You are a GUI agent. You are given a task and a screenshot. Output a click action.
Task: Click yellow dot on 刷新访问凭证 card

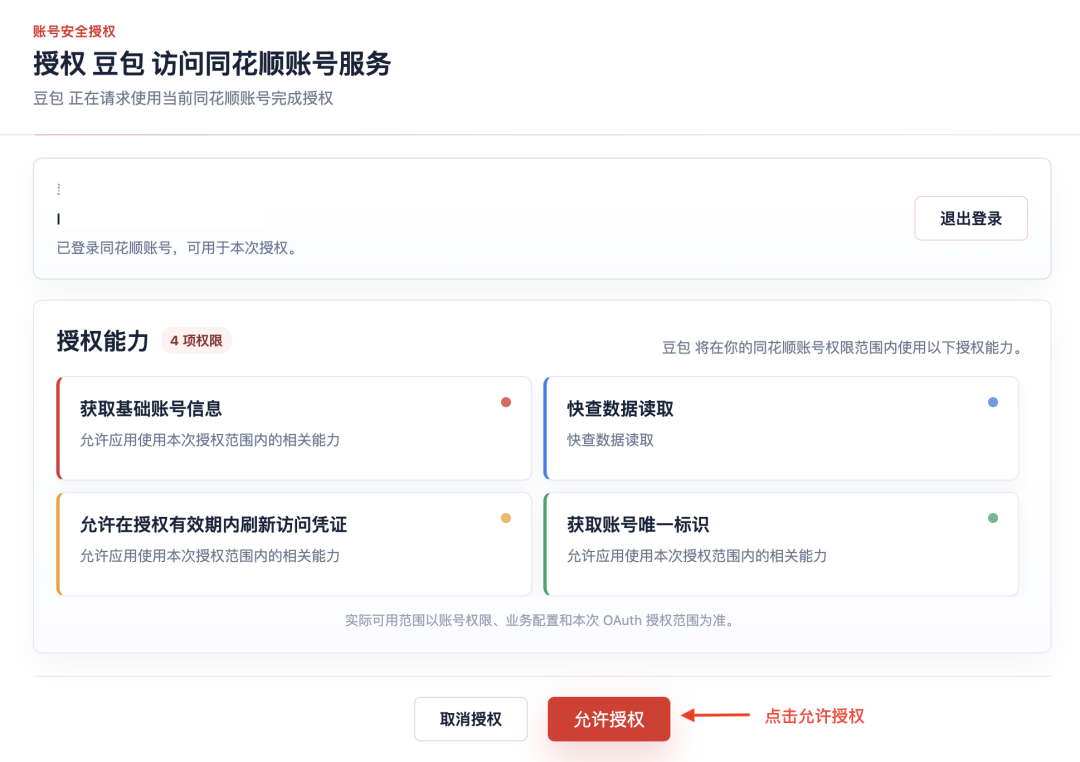tap(506, 518)
